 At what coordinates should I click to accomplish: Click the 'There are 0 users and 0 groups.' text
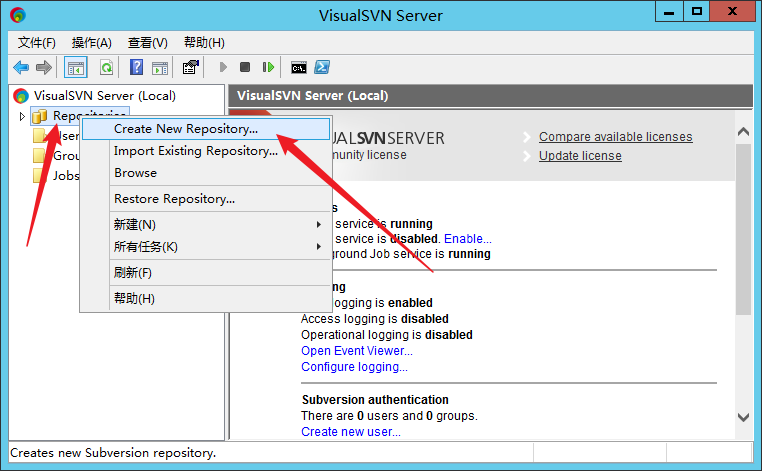point(389,416)
